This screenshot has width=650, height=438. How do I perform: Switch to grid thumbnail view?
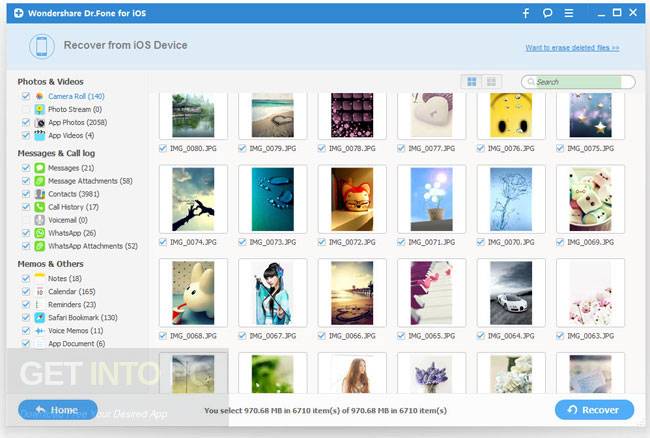pyautogui.click(x=472, y=82)
